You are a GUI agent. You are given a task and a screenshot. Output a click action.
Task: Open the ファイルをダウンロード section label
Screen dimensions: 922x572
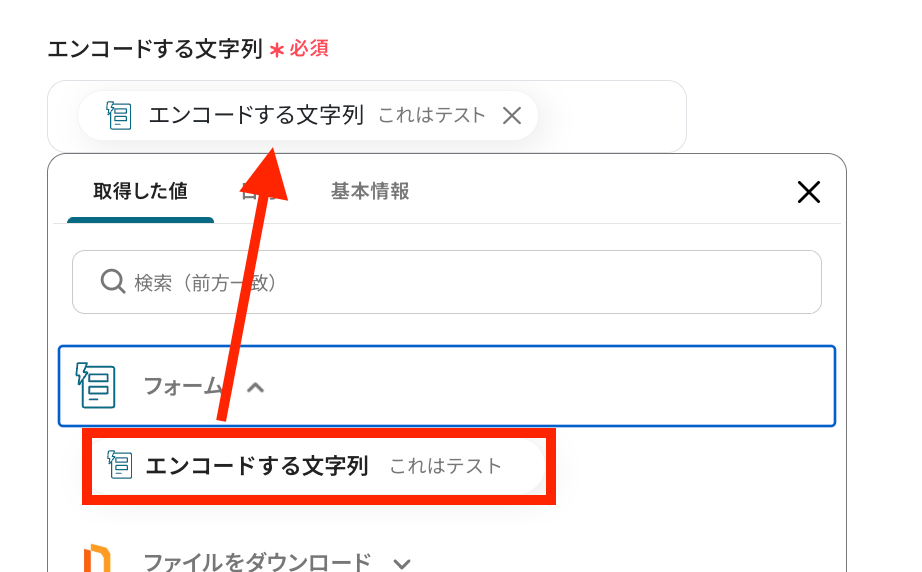[257, 562]
